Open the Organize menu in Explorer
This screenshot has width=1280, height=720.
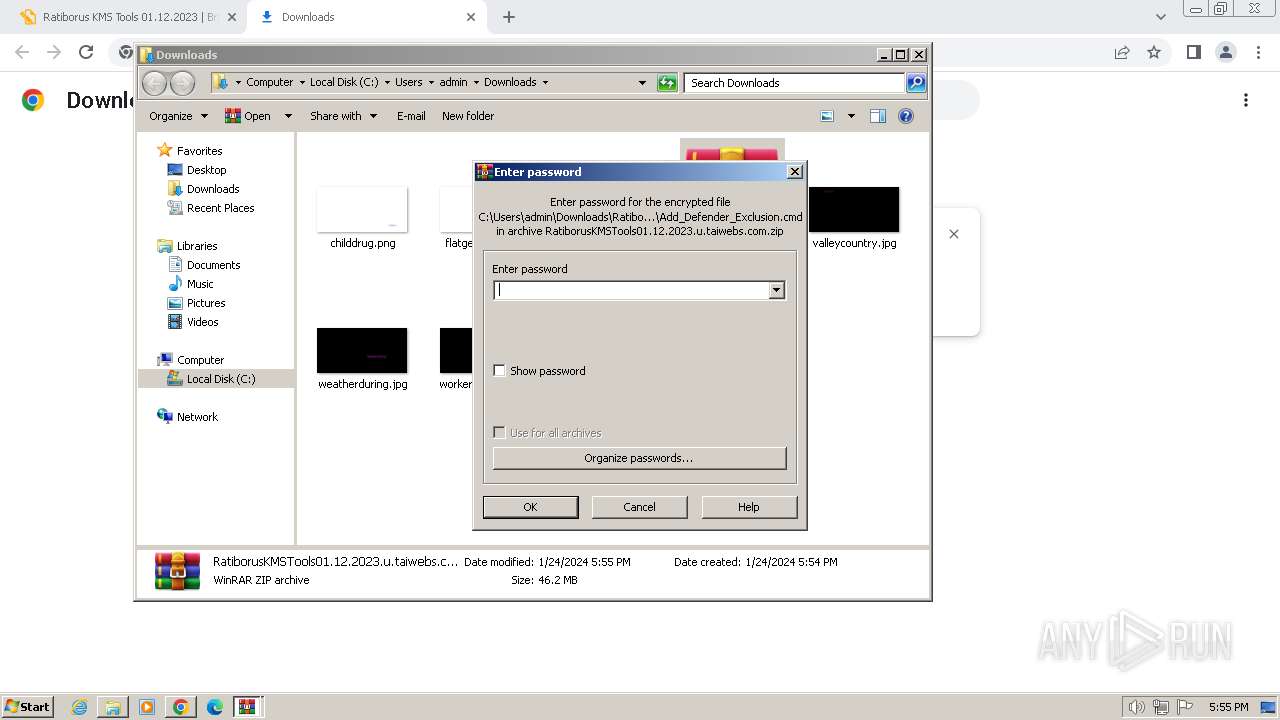178,116
